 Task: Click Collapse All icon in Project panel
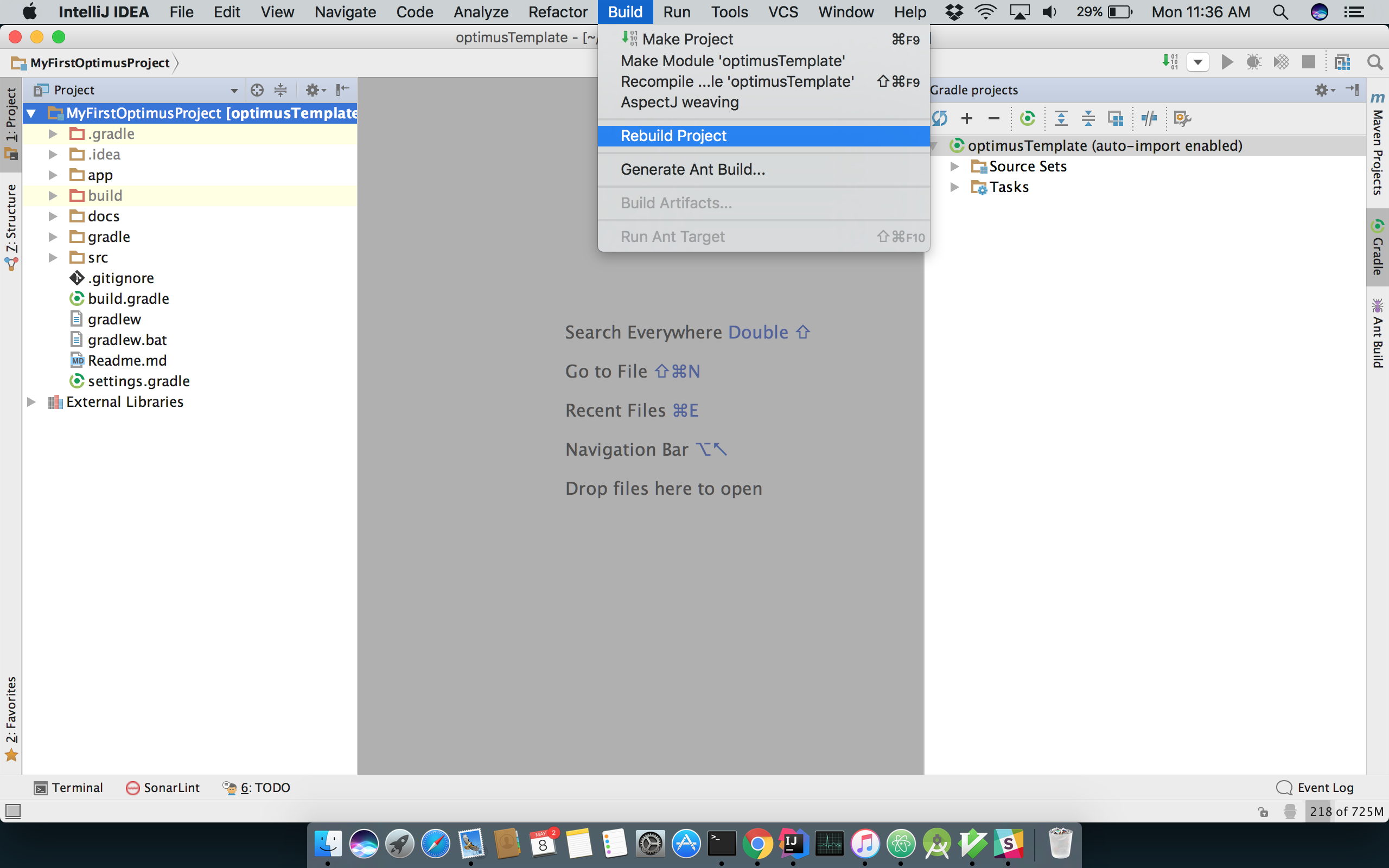281,90
